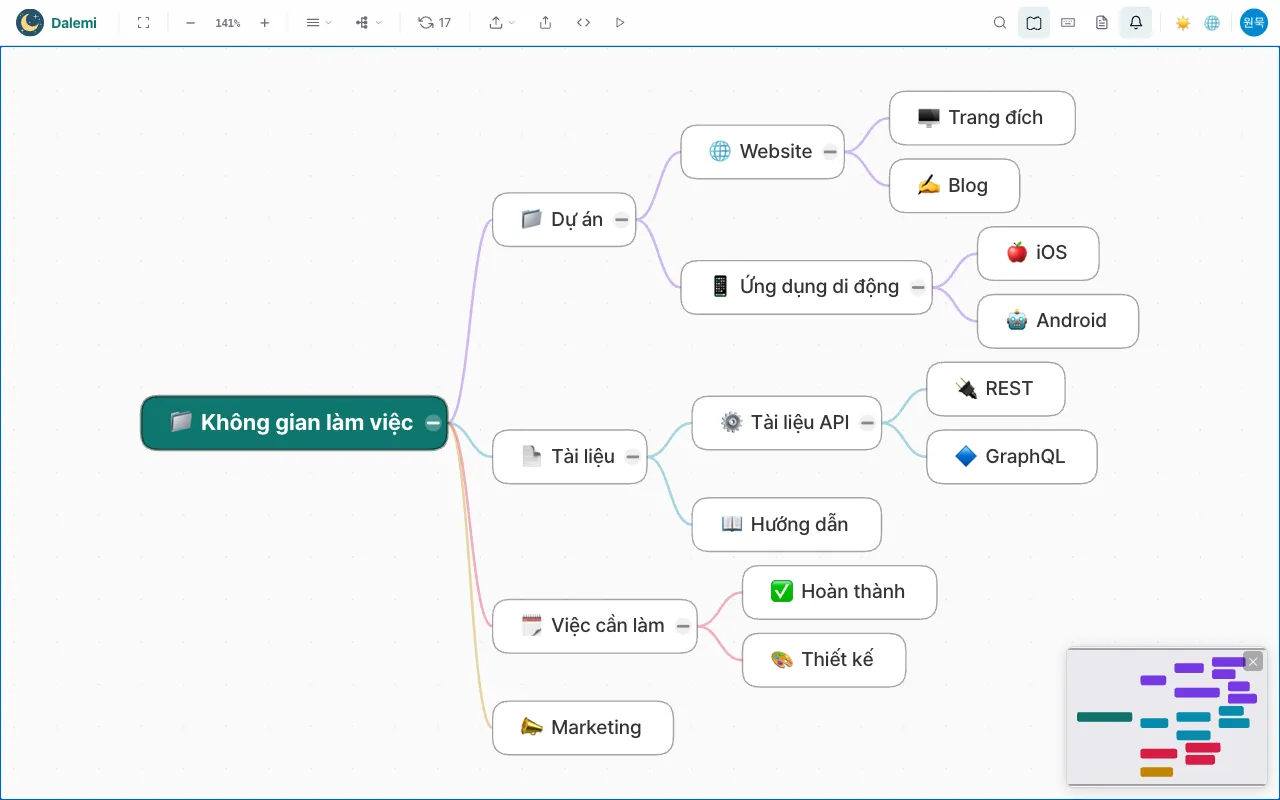Viewport: 1280px width, 800px height.
Task: Select the GraphQL node
Action: coord(1012,457)
